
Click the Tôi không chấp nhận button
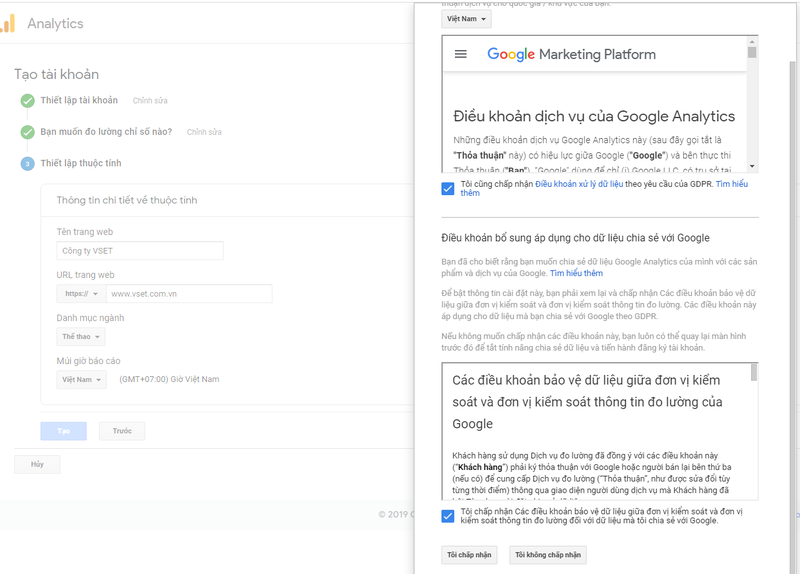tap(548, 555)
